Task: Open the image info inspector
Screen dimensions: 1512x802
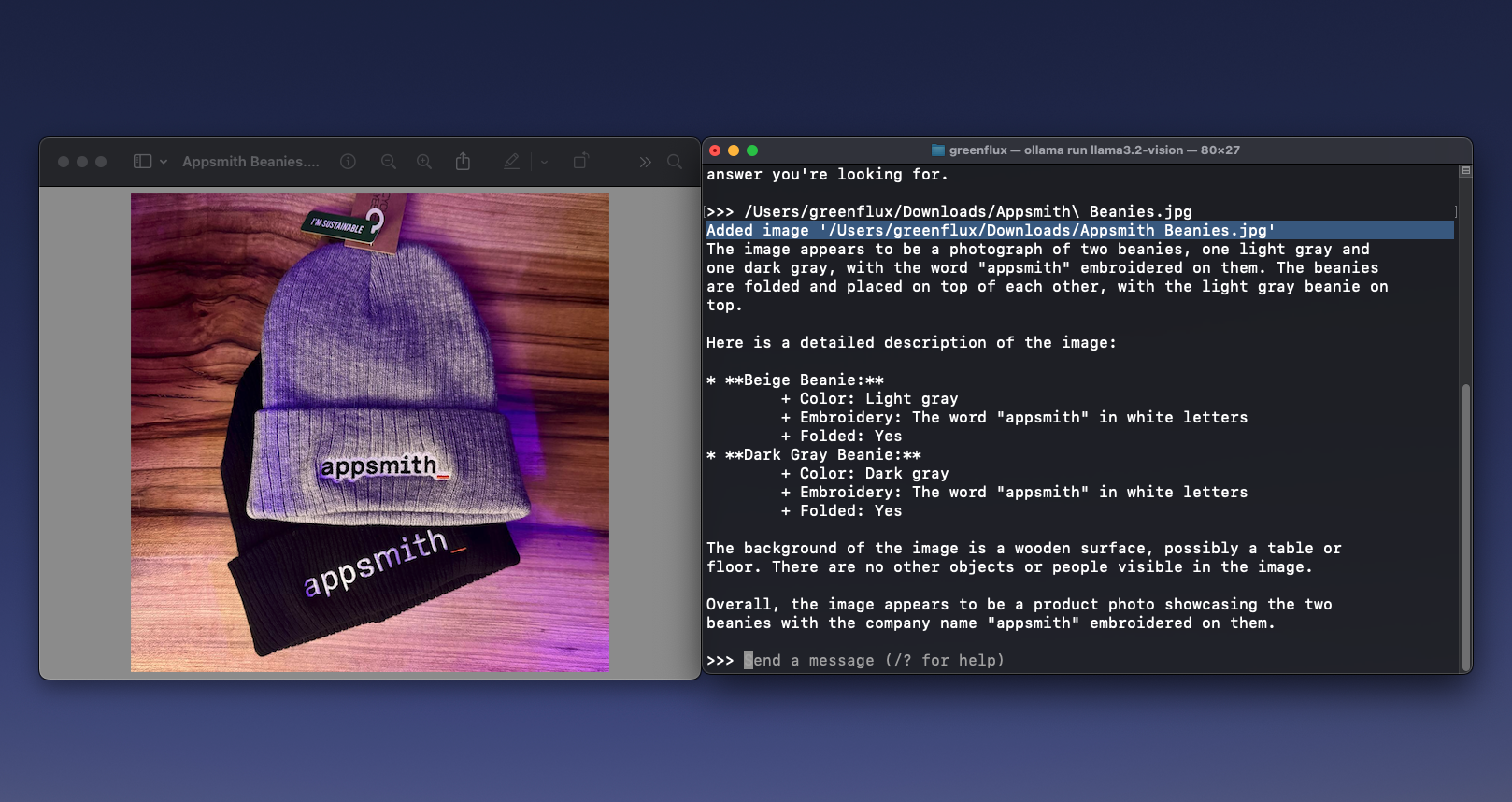Action: (x=348, y=162)
